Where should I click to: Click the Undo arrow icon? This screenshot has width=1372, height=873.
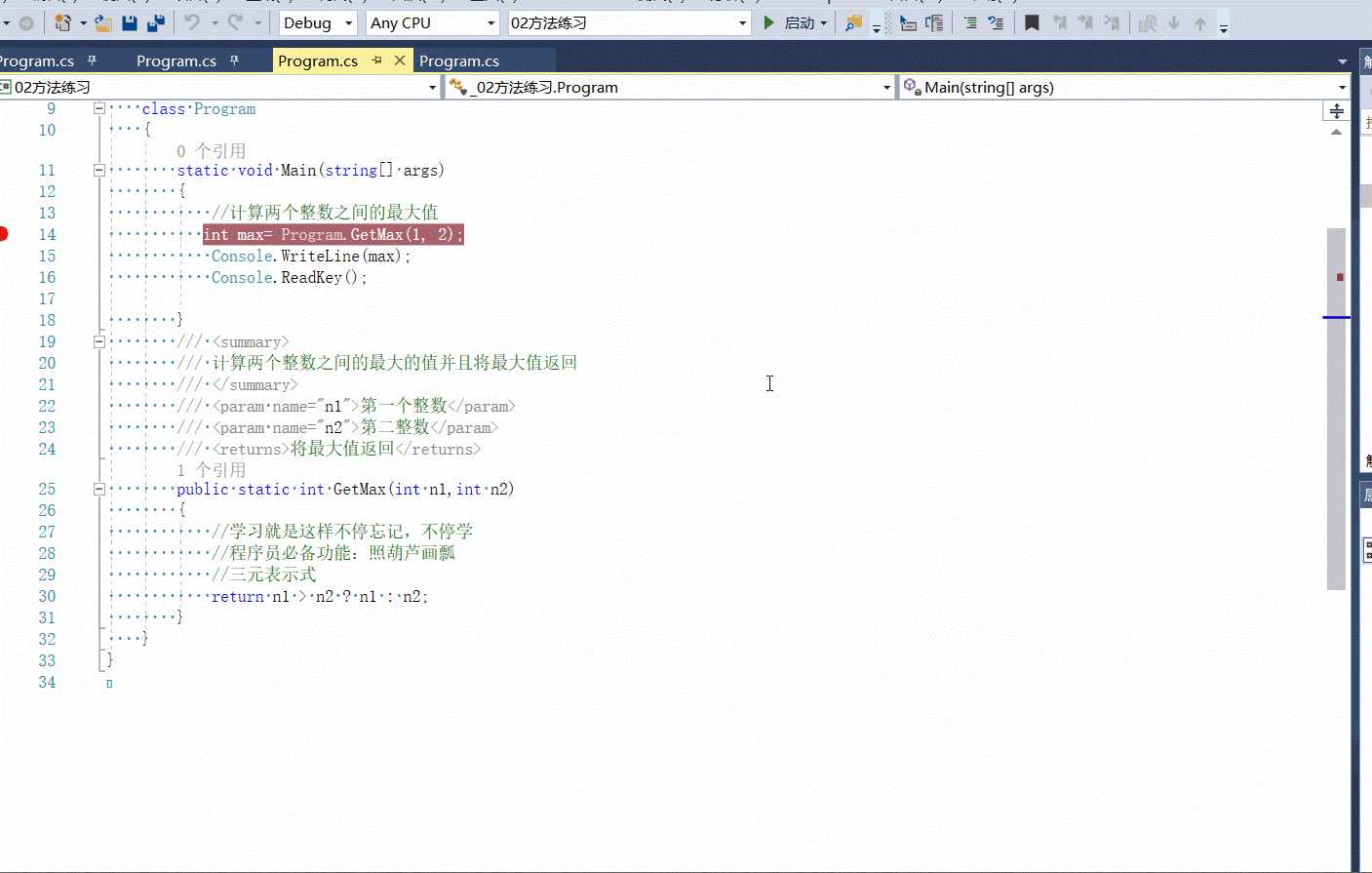coord(192,22)
